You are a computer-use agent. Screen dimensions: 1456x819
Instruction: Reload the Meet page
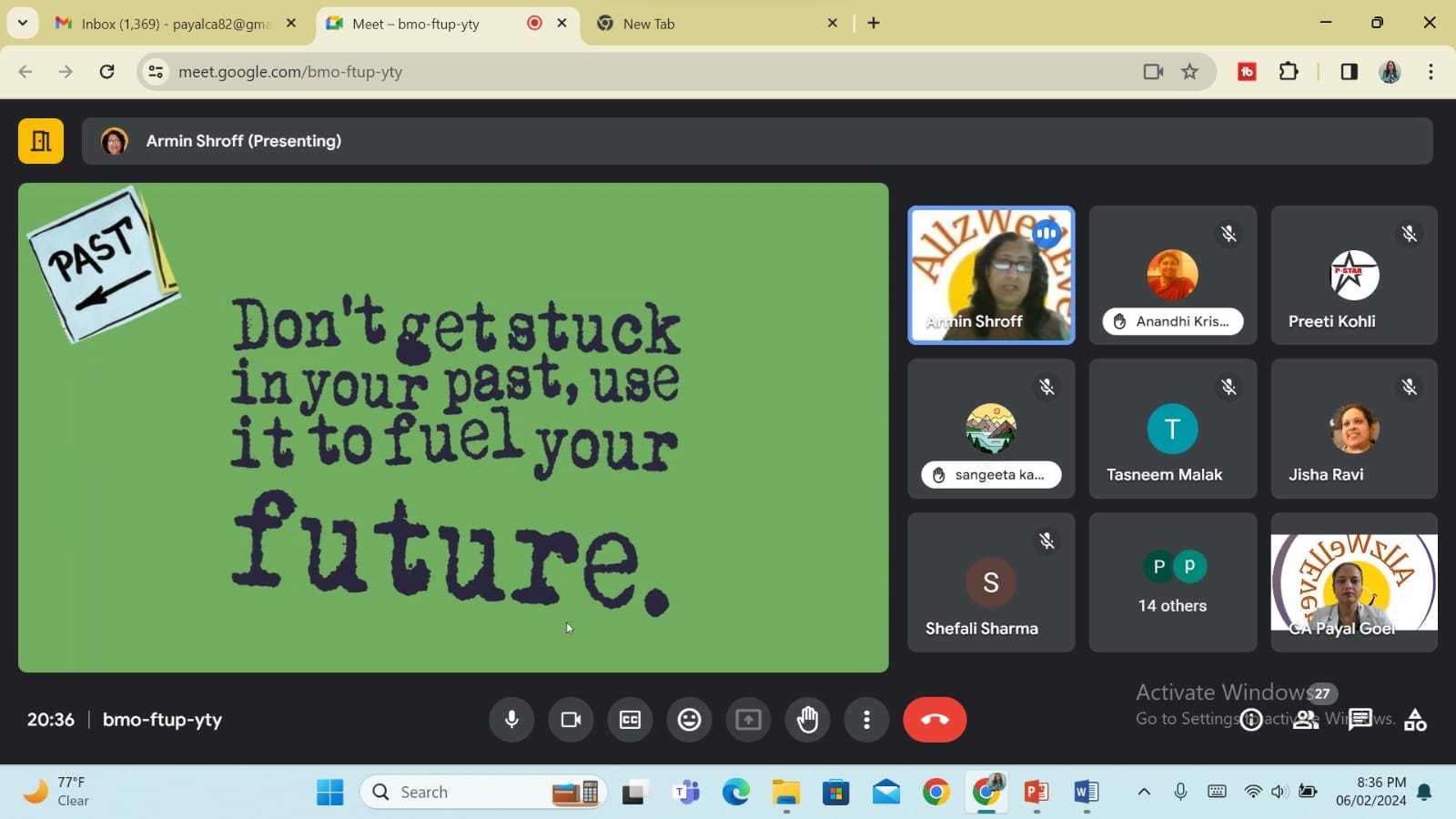(x=106, y=72)
